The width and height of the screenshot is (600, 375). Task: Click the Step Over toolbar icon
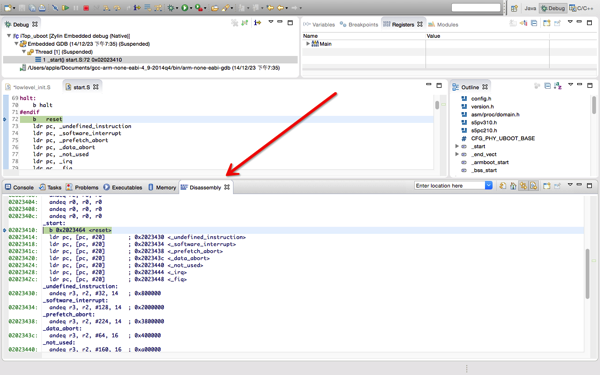pos(117,8)
